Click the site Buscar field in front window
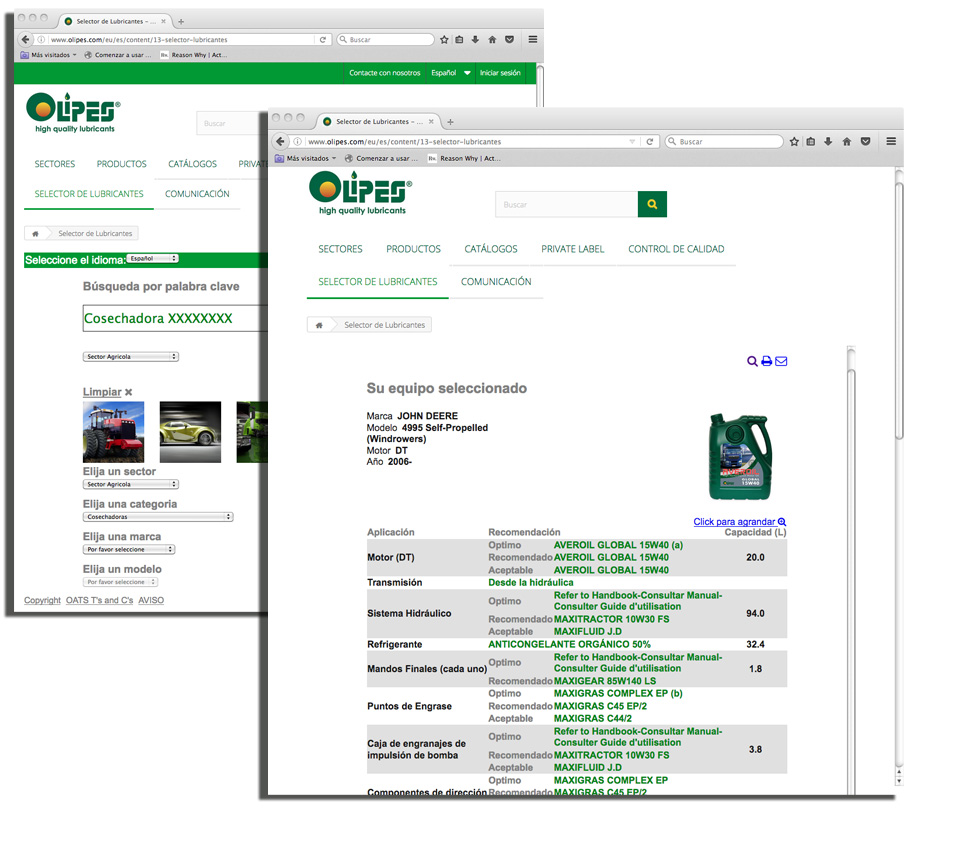Screen dimensions: 953x844 coord(566,204)
